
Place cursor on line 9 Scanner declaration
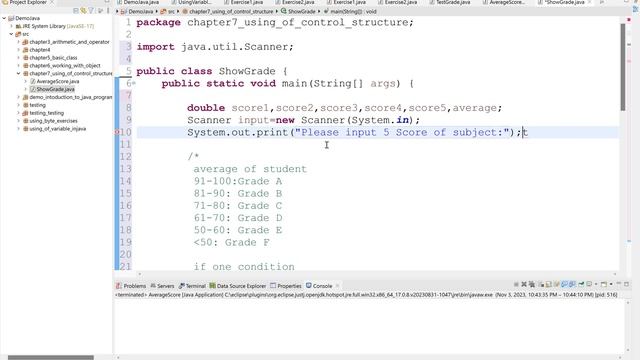[303, 120]
